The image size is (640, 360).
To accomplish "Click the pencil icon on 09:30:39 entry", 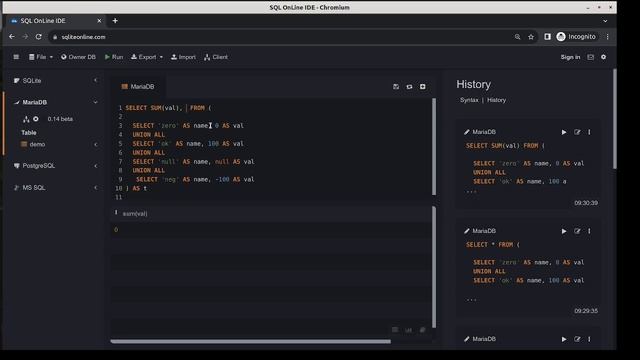I will click(467, 132).
